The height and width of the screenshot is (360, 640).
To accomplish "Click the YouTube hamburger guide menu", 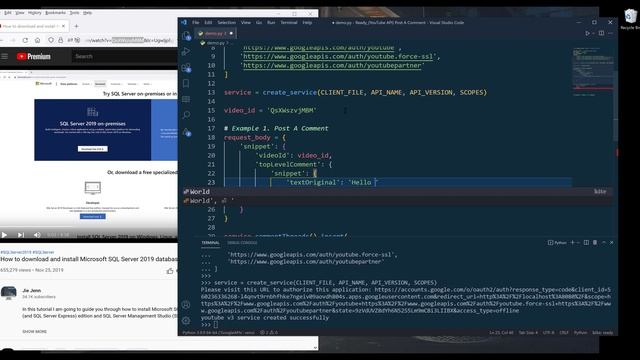I will pos(4,56).
